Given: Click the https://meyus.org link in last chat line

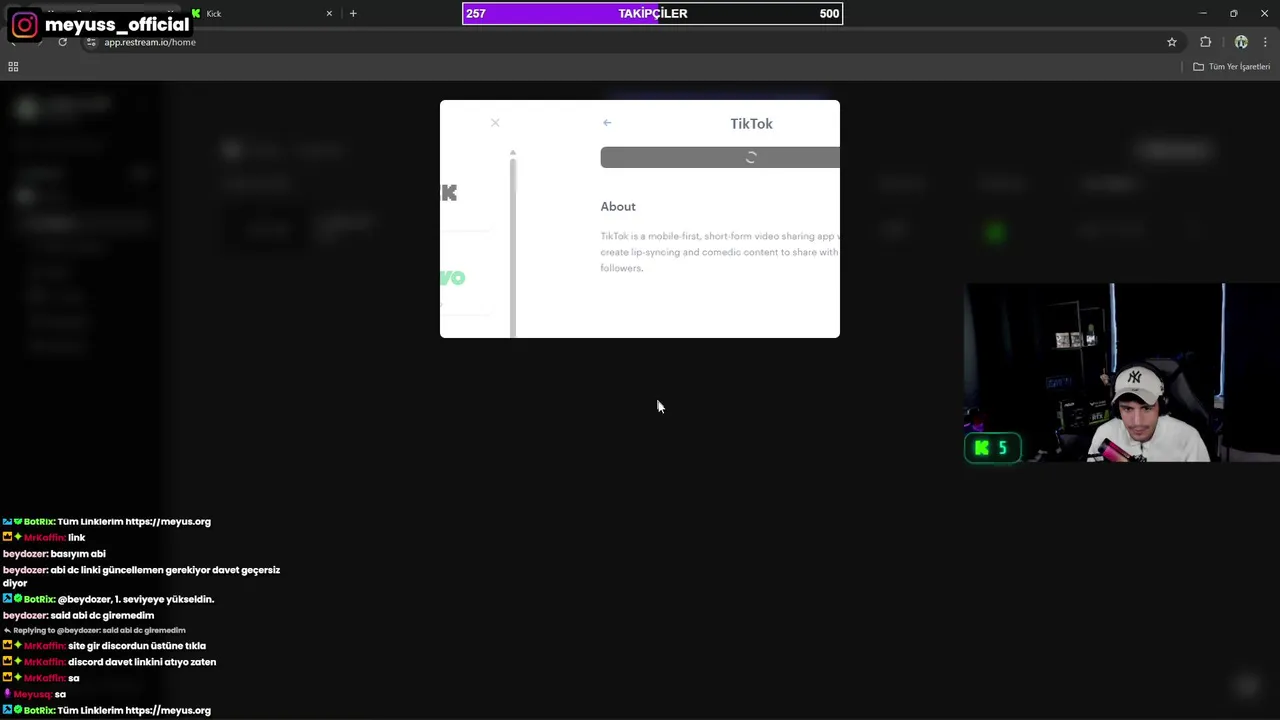Looking at the screenshot, I should click(168, 711).
